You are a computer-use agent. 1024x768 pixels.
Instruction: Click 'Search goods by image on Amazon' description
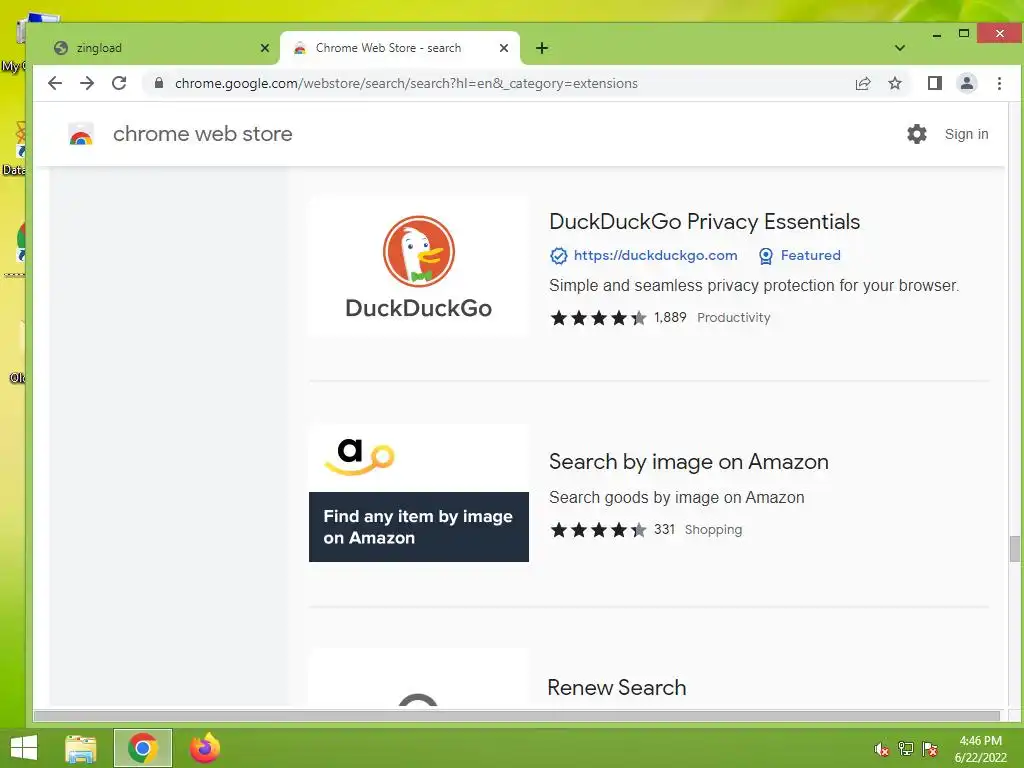677,498
